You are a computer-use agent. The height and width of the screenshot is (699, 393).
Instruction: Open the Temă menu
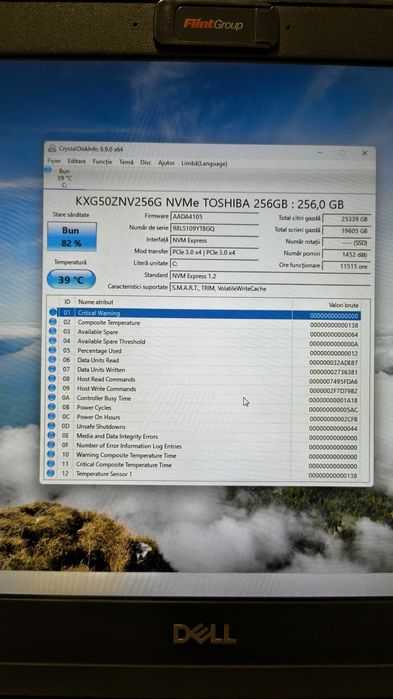coord(126,162)
